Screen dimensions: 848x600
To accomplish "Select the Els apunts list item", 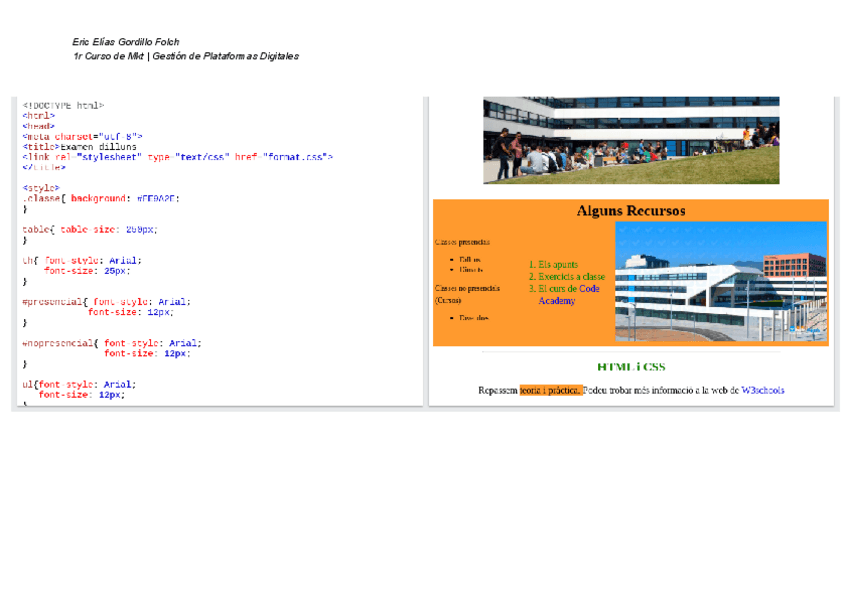I will 558,264.
